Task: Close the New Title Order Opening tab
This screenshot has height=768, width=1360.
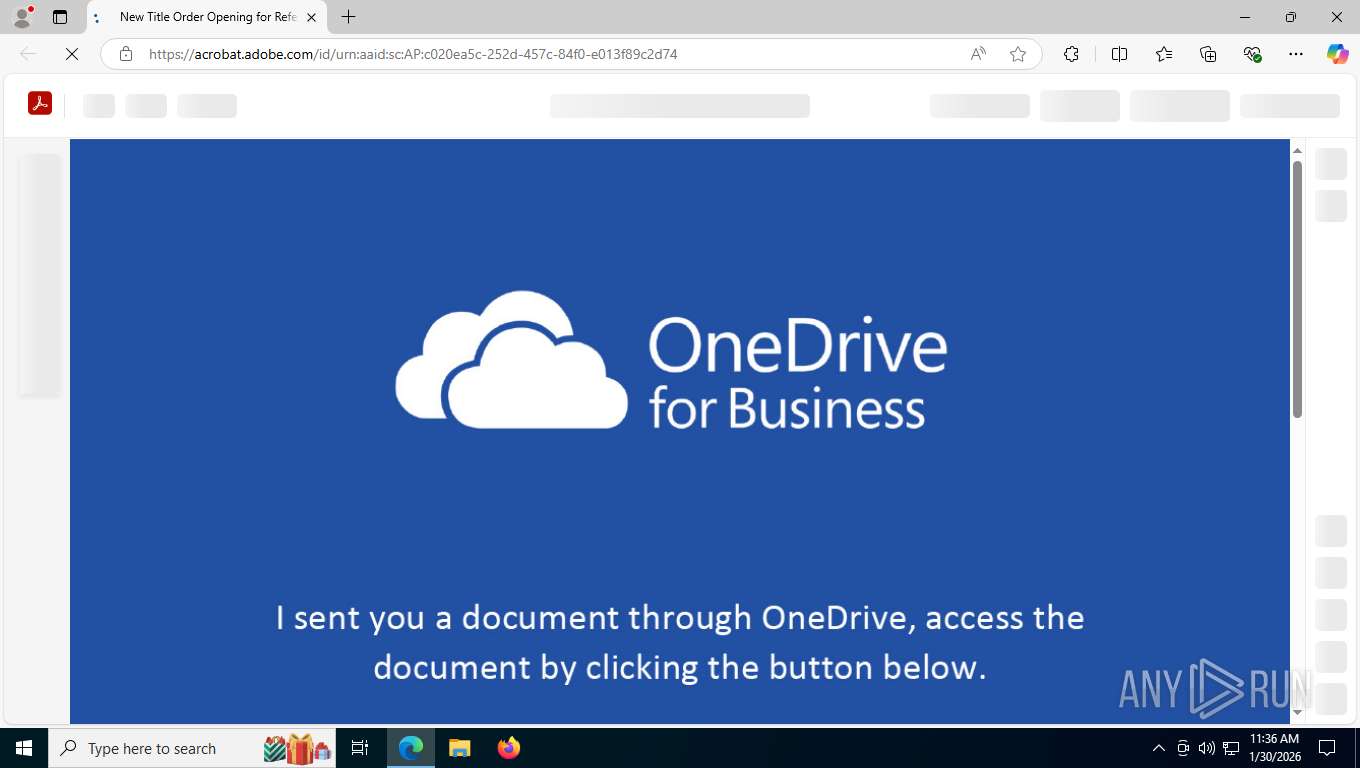Action: point(311,17)
